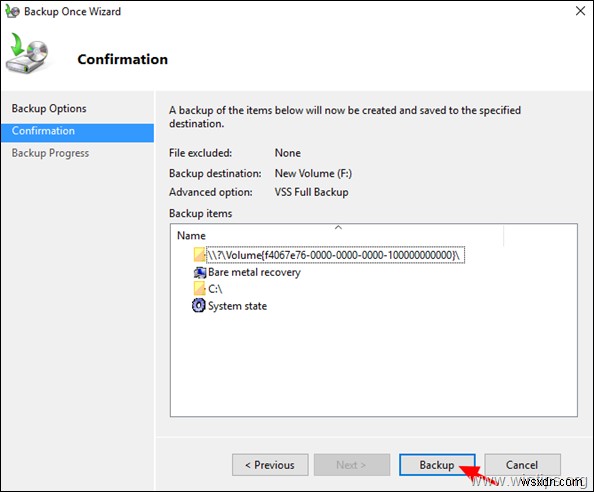Click the 'None' file excluded value
This screenshot has height=492, width=594.
click(288, 153)
